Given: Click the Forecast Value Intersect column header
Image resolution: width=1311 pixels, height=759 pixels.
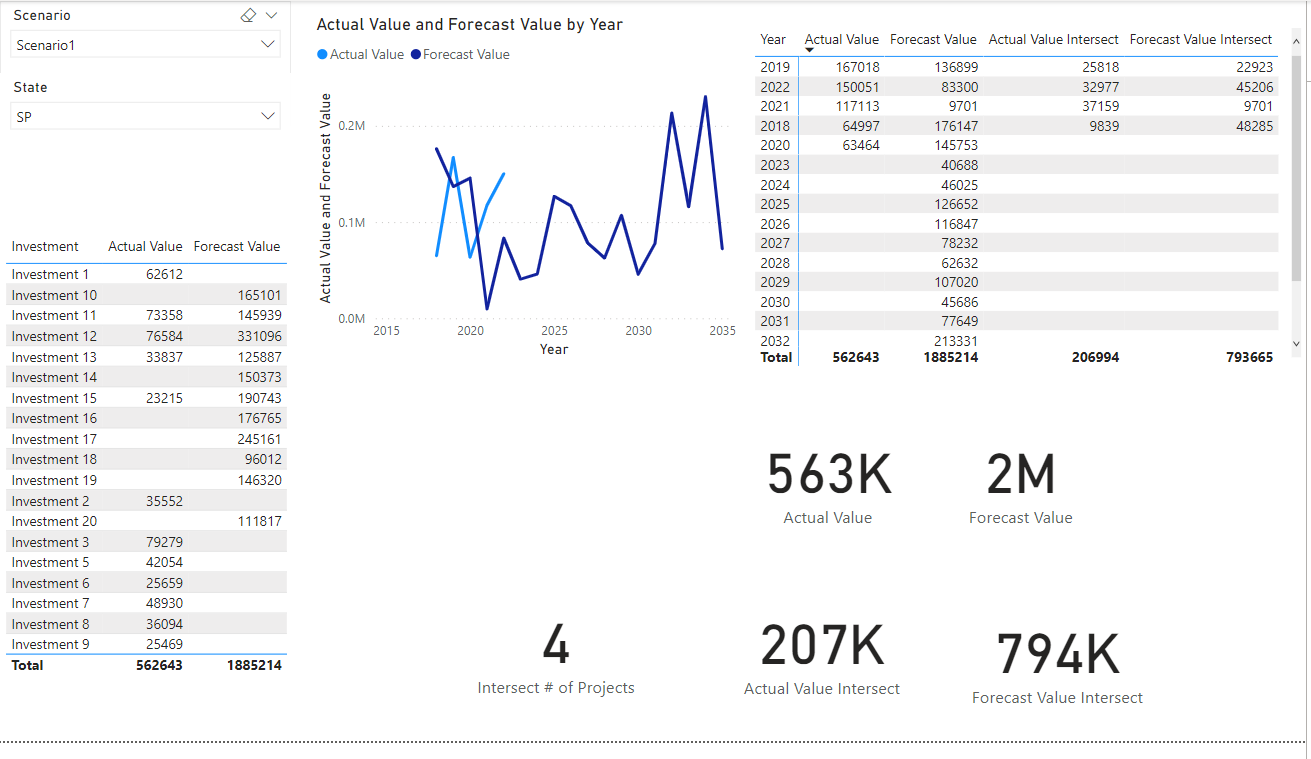Looking at the screenshot, I should coord(1201,40).
